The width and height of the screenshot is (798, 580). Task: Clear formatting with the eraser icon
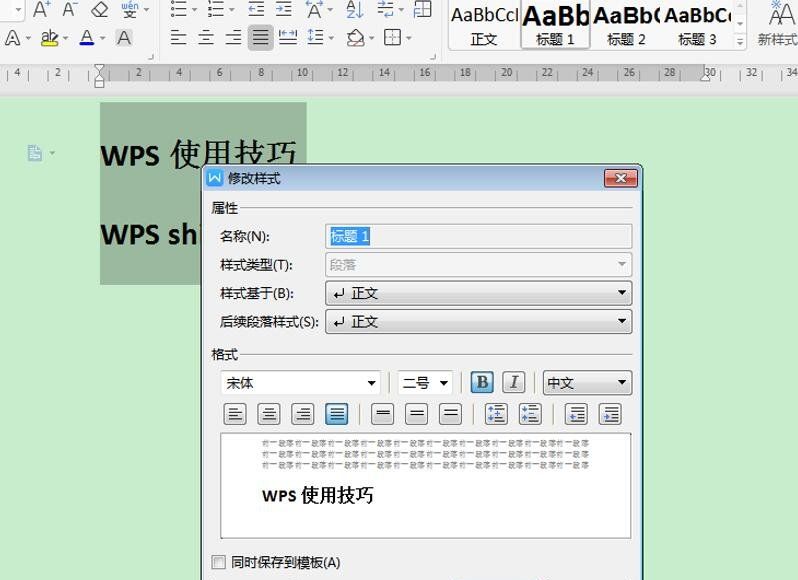99,9
